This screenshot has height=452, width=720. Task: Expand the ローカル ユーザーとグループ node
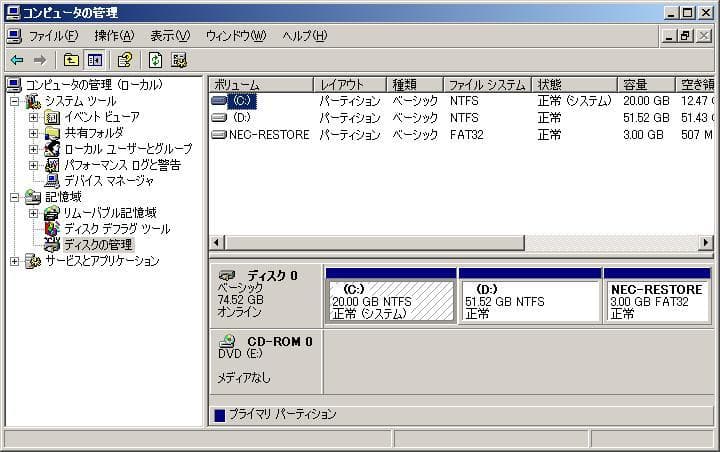click(x=33, y=149)
